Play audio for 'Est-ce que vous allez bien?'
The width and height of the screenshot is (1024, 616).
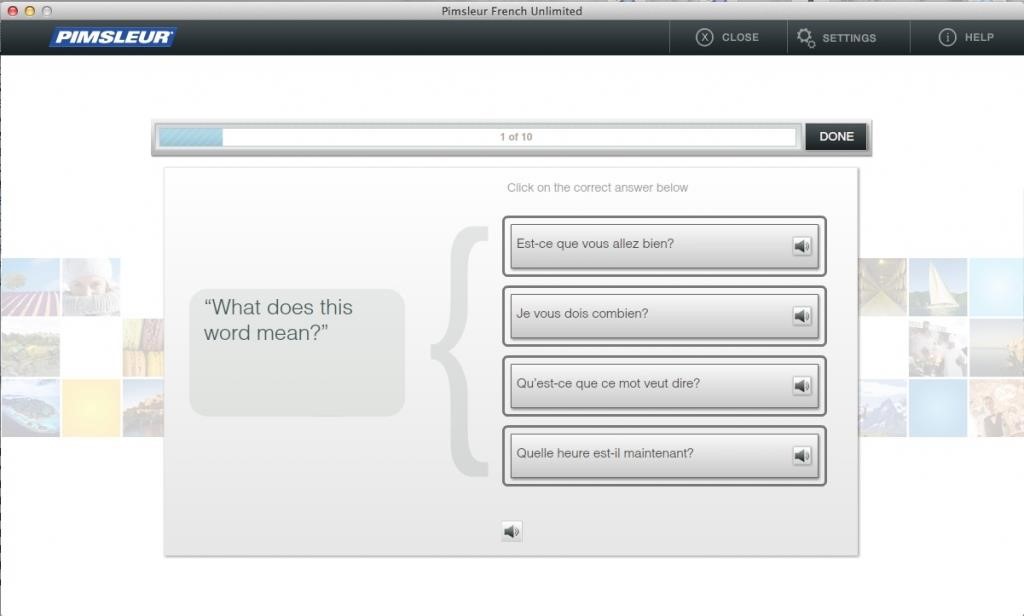(x=802, y=246)
